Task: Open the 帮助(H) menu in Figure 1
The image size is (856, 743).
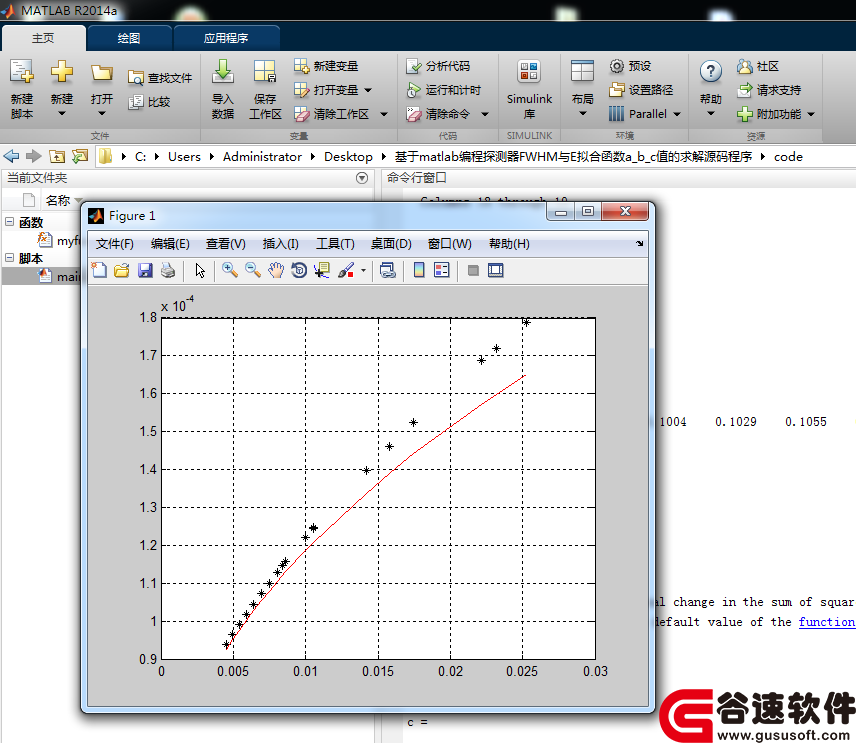Action: tap(509, 243)
